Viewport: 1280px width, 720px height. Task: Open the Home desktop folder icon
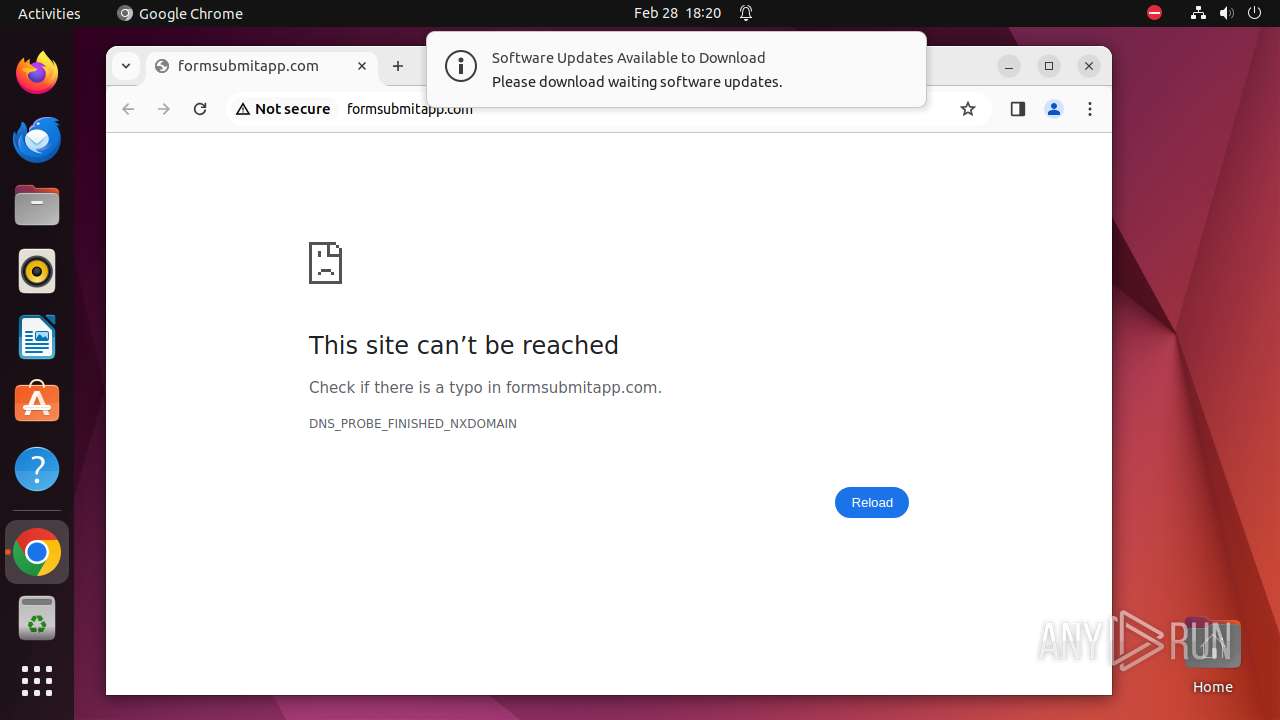pyautogui.click(x=1212, y=655)
